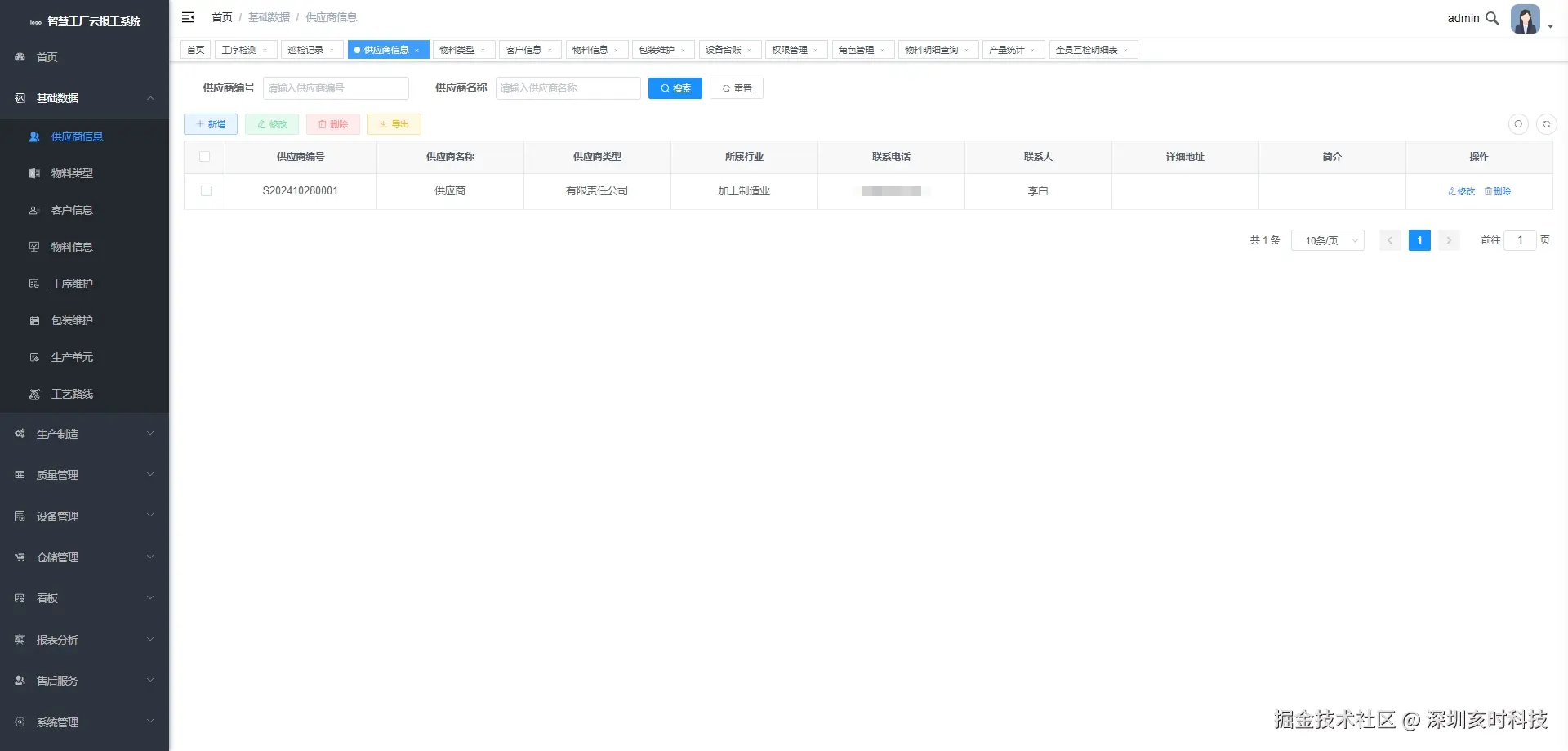The height and width of the screenshot is (751, 1568).
Task: Click the 修改 link in the 供应商 row
Action: [1462, 191]
